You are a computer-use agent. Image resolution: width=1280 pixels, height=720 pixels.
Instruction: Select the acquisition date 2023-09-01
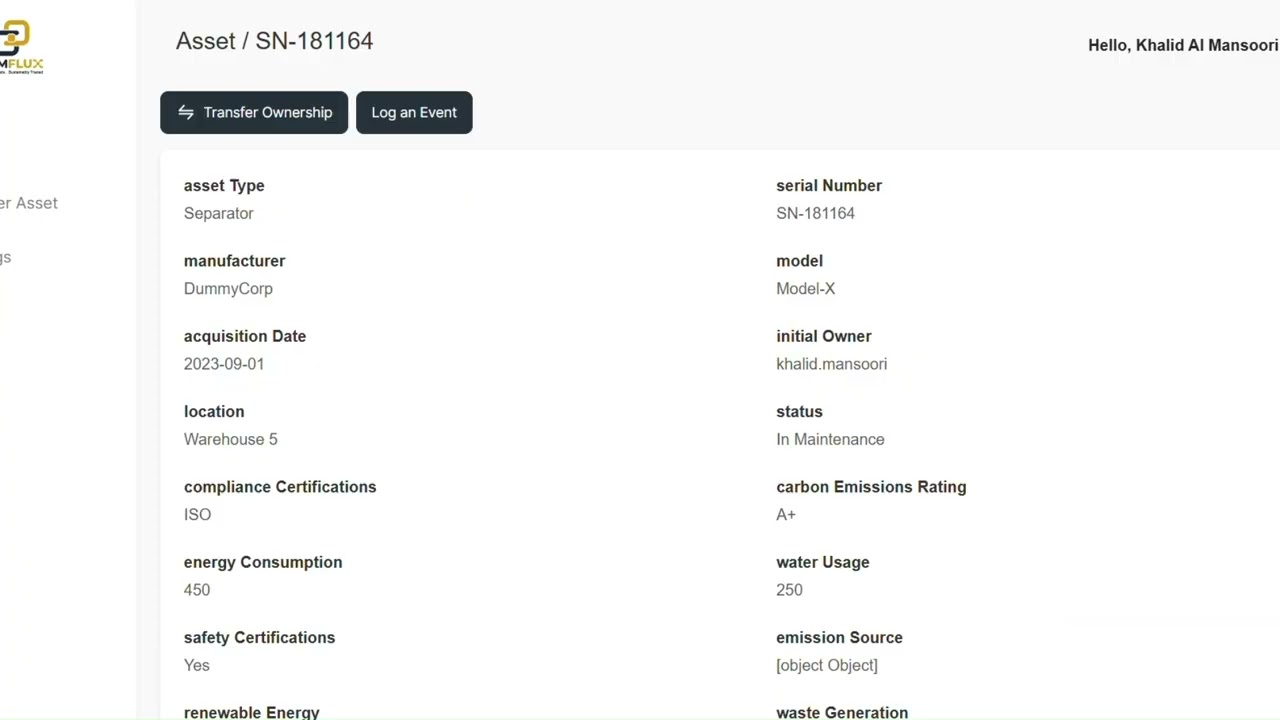pyautogui.click(x=224, y=364)
